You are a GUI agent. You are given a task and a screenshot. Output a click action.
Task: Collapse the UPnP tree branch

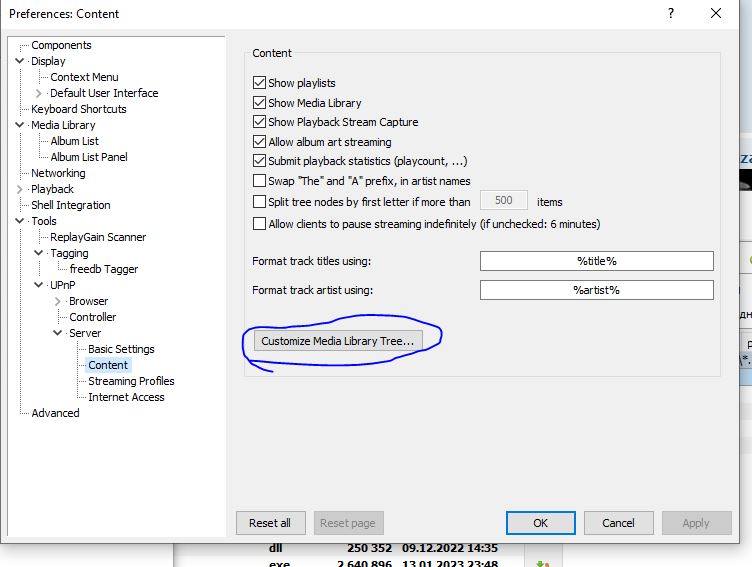39,285
